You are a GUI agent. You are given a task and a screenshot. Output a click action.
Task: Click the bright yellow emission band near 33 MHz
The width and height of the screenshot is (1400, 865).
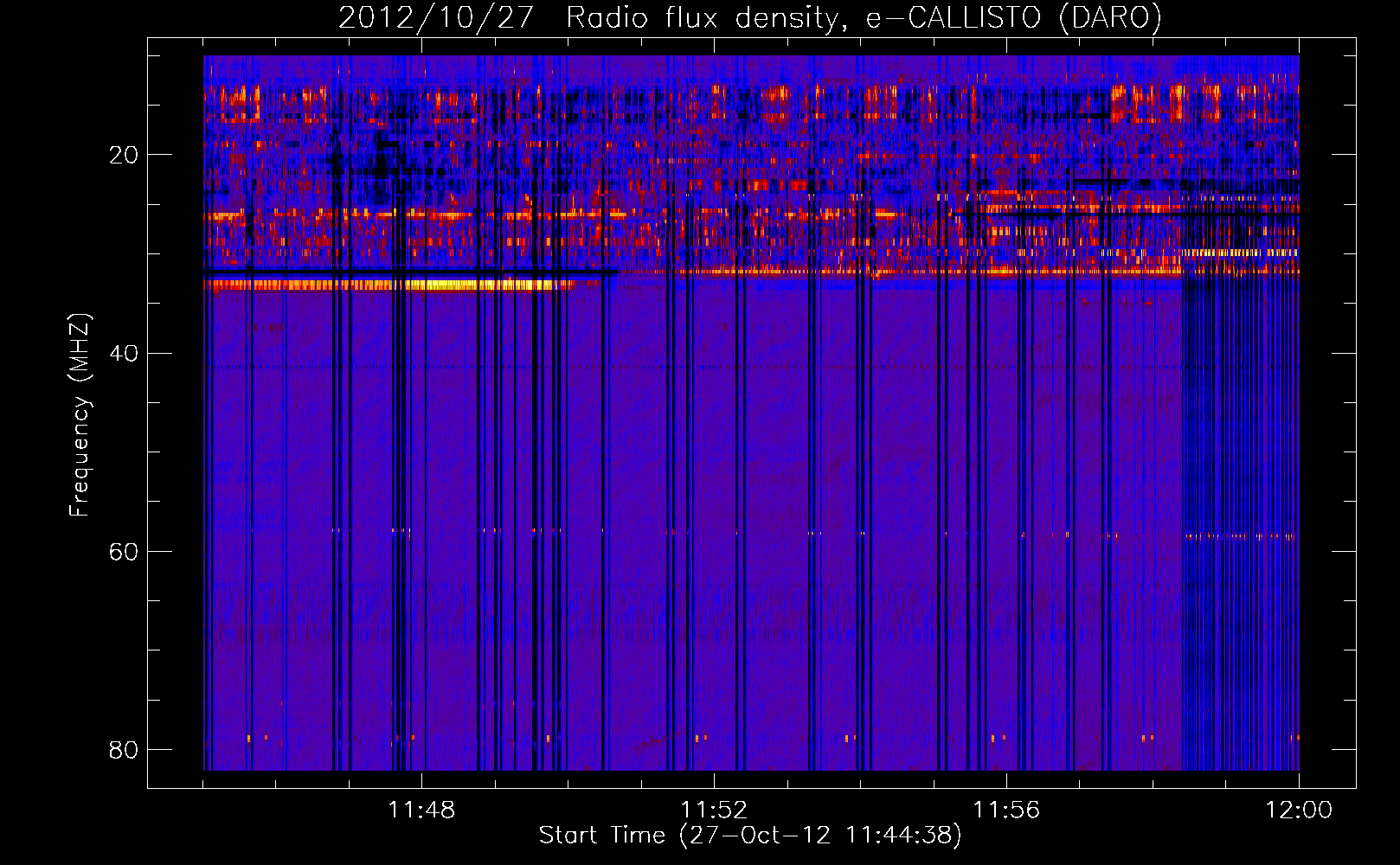[x=389, y=285]
